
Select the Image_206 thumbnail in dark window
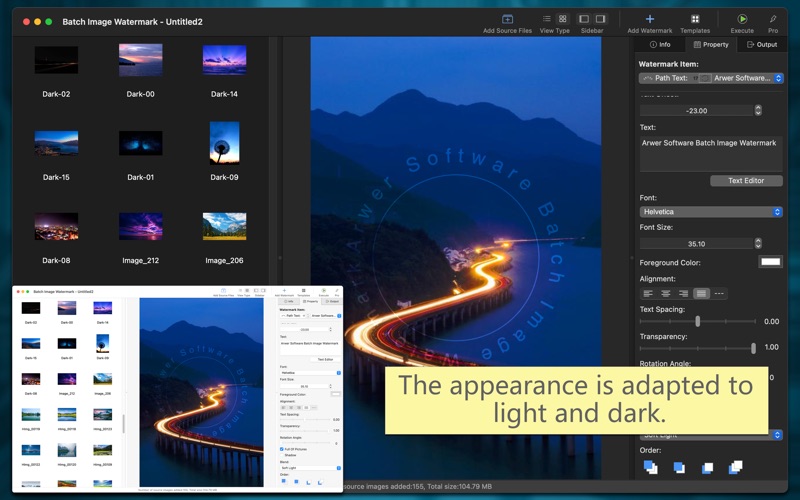[x=224, y=226]
